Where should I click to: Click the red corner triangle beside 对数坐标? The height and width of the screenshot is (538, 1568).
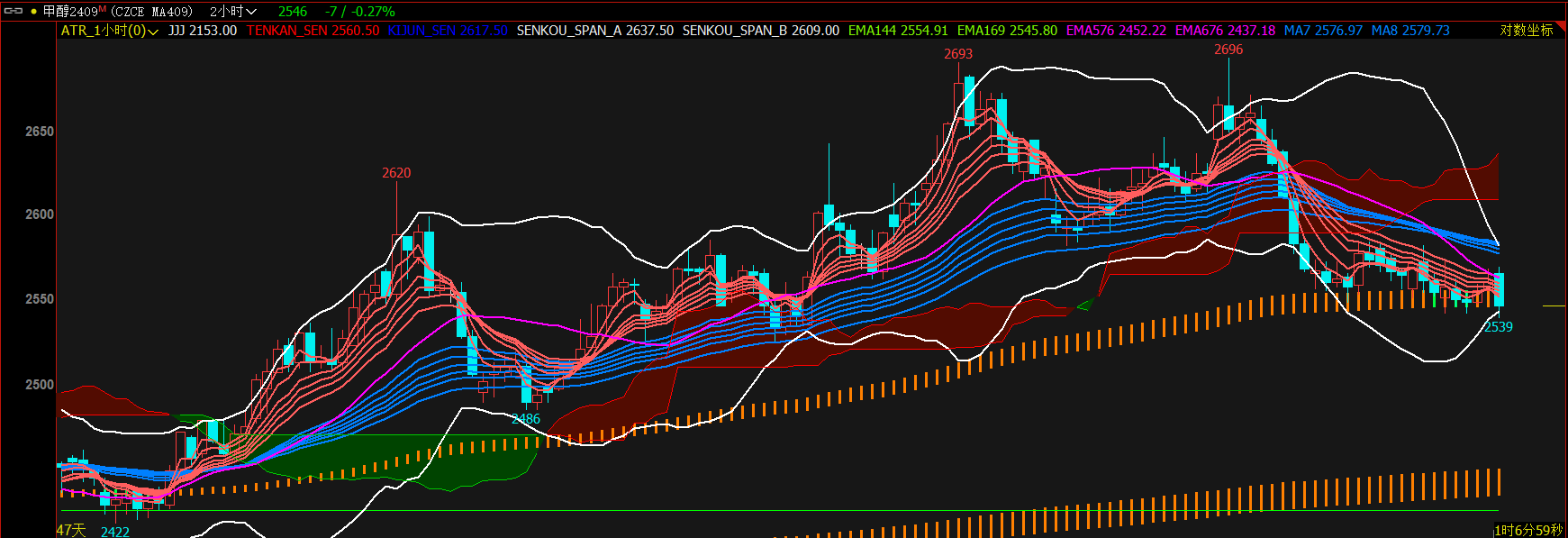coord(1560,26)
